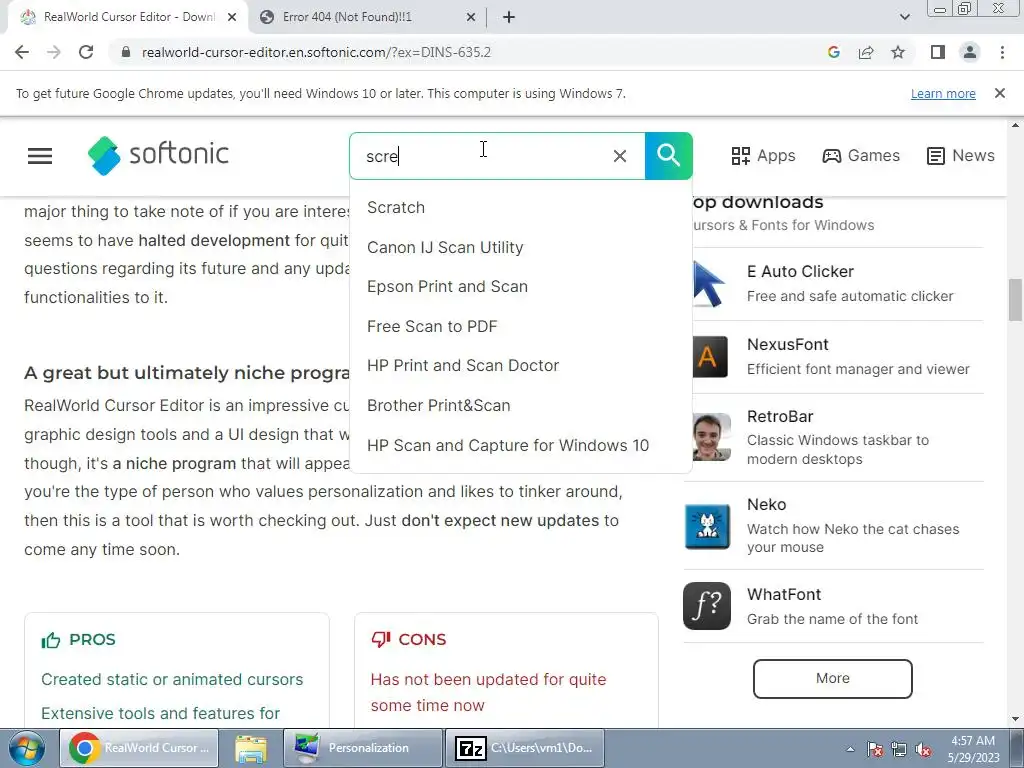Viewport: 1024px width, 768px height.
Task: Open Action Center flag icon
Action: click(875, 750)
